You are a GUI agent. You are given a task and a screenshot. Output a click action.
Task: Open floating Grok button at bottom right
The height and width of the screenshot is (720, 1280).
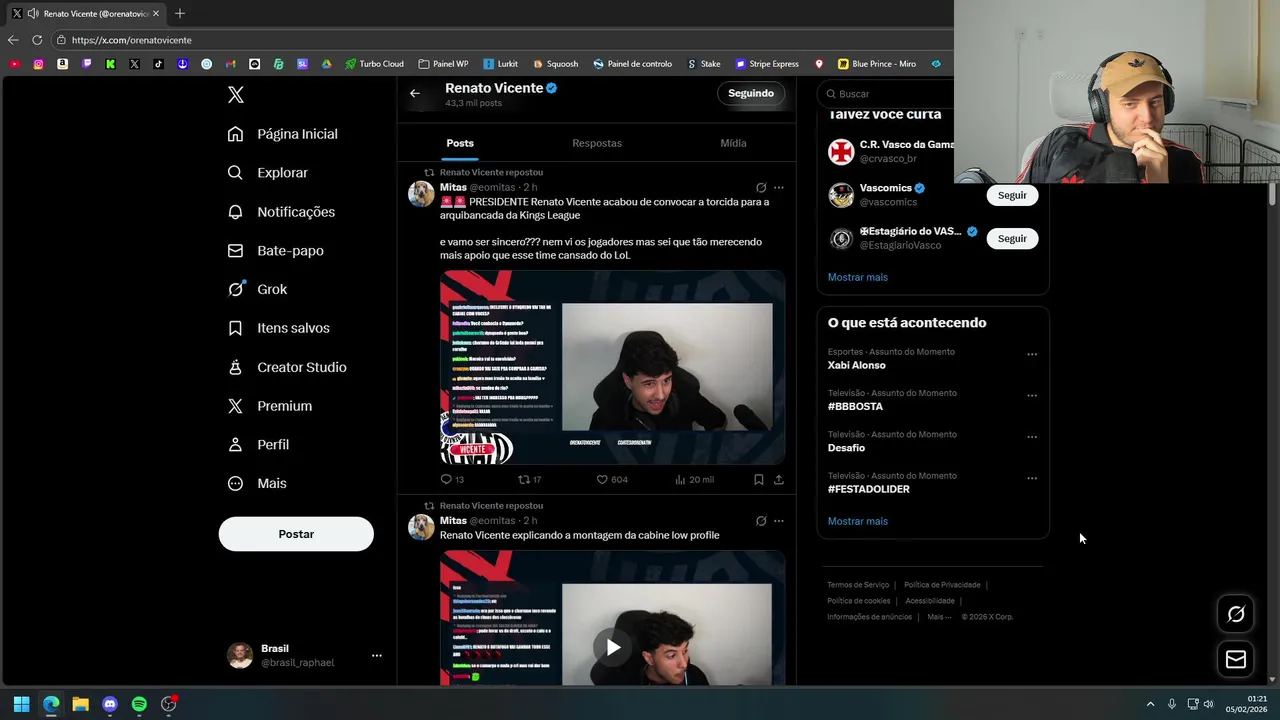click(x=1236, y=614)
